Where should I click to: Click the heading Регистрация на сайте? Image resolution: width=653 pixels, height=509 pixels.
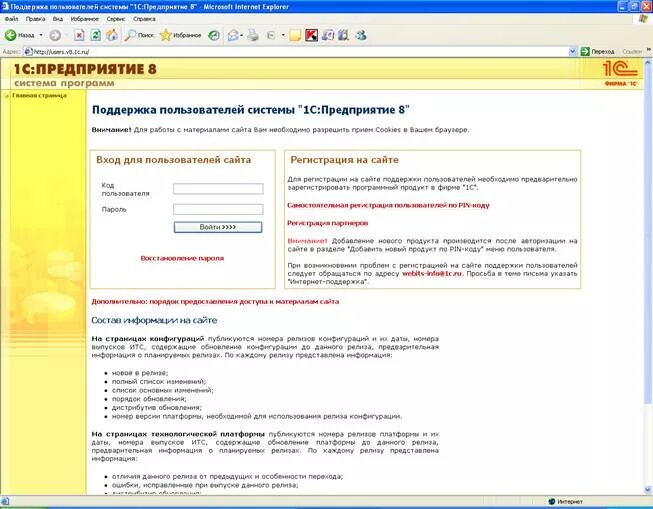pyautogui.click(x=344, y=160)
